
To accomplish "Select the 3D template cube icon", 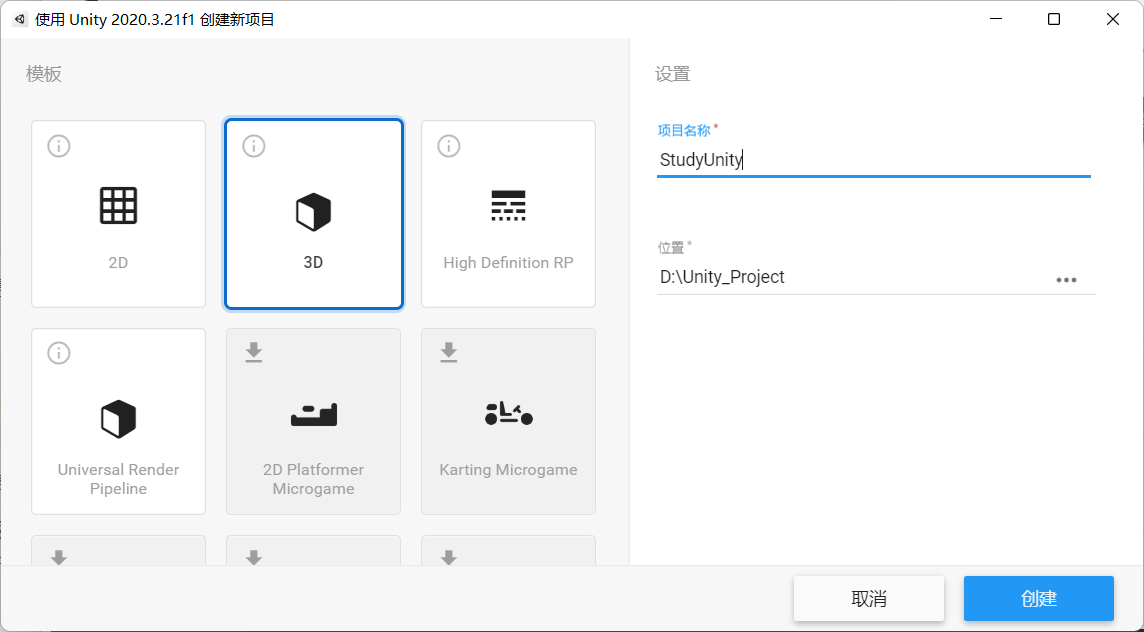I will [313, 212].
